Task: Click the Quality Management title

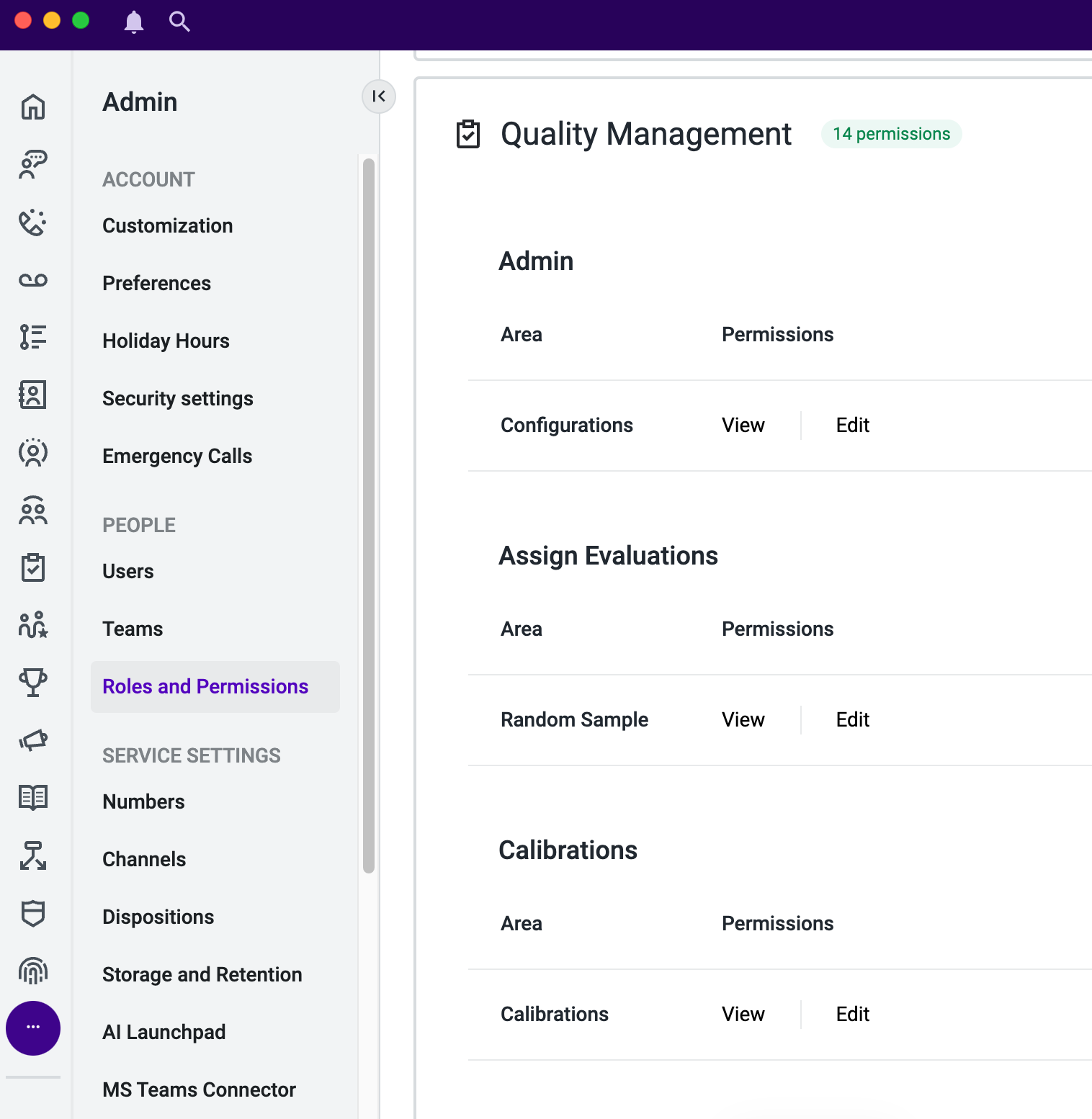Action: point(646,134)
